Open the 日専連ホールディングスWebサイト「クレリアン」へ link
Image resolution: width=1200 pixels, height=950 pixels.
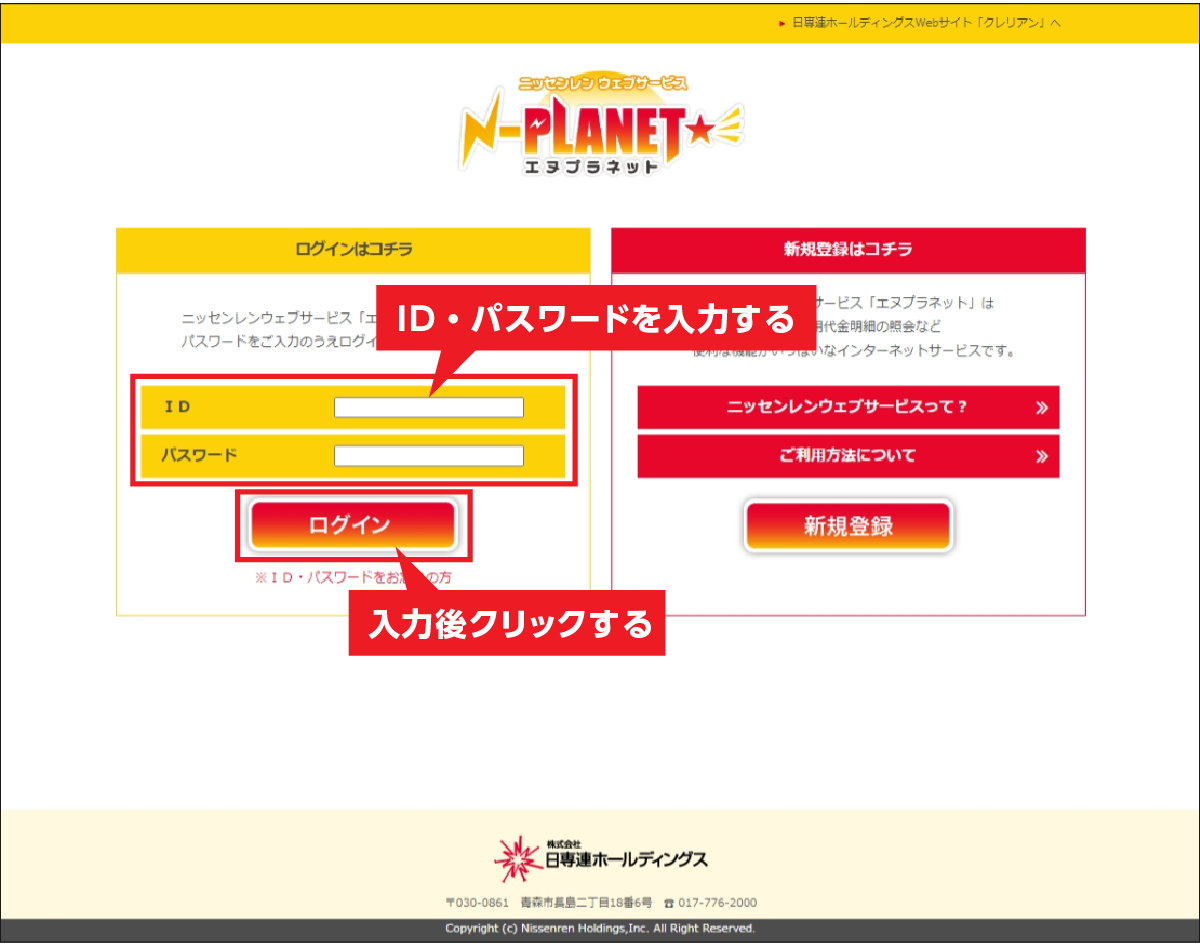(926, 22)
